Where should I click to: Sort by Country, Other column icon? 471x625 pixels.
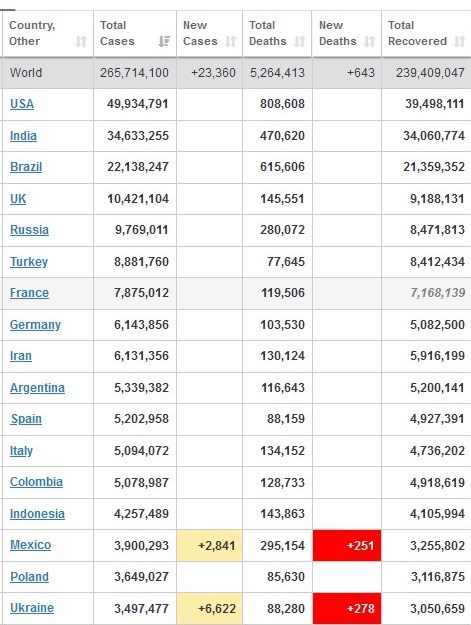[81, 41]
